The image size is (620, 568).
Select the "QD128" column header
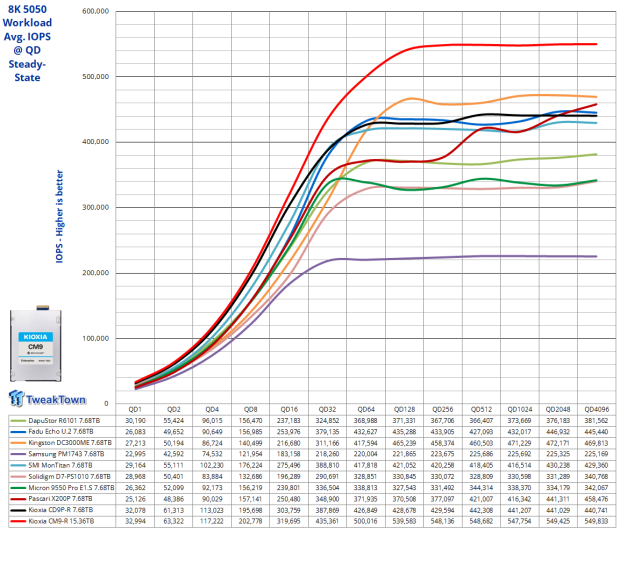(404, 409)
